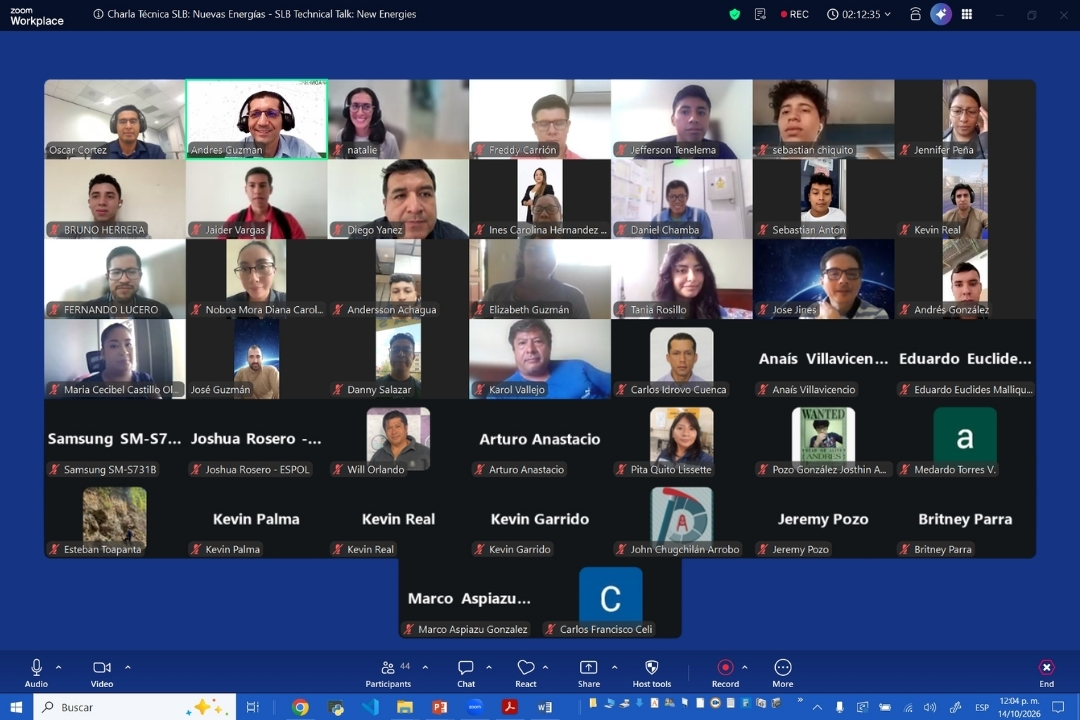Start screen sharing with Share
The image size is (1080, 720).
pos(588,673)
